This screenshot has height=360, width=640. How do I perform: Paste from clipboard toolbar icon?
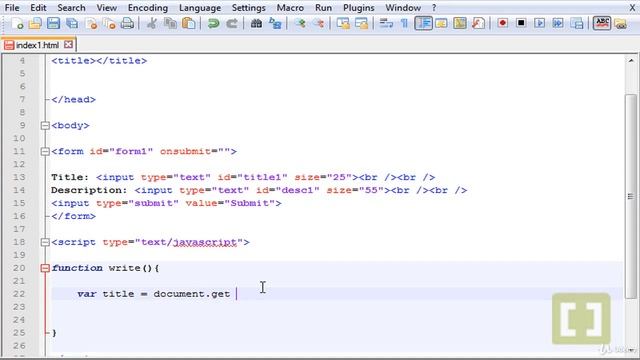pyautogui.click(x=188, y=23)
